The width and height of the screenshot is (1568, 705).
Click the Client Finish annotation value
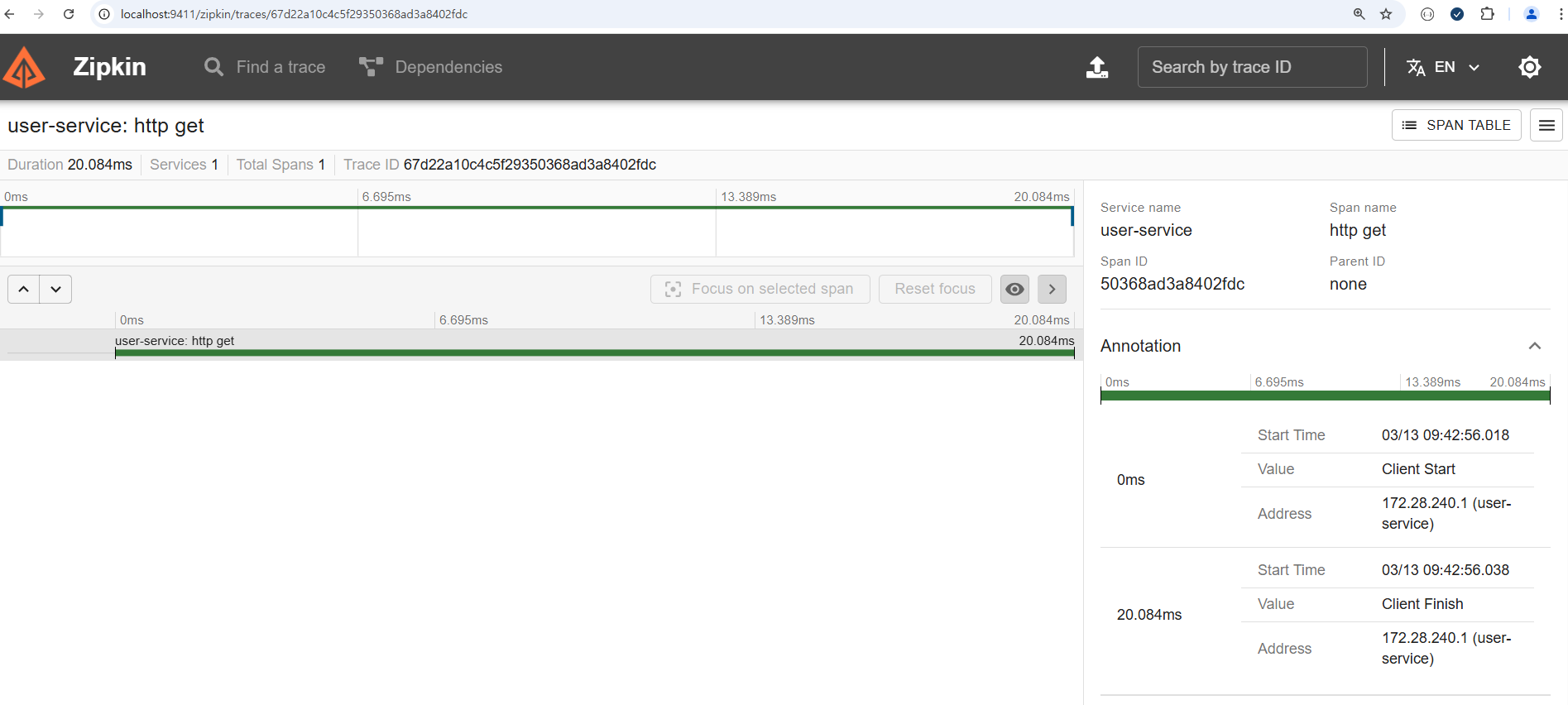[x=1422, y=604]
